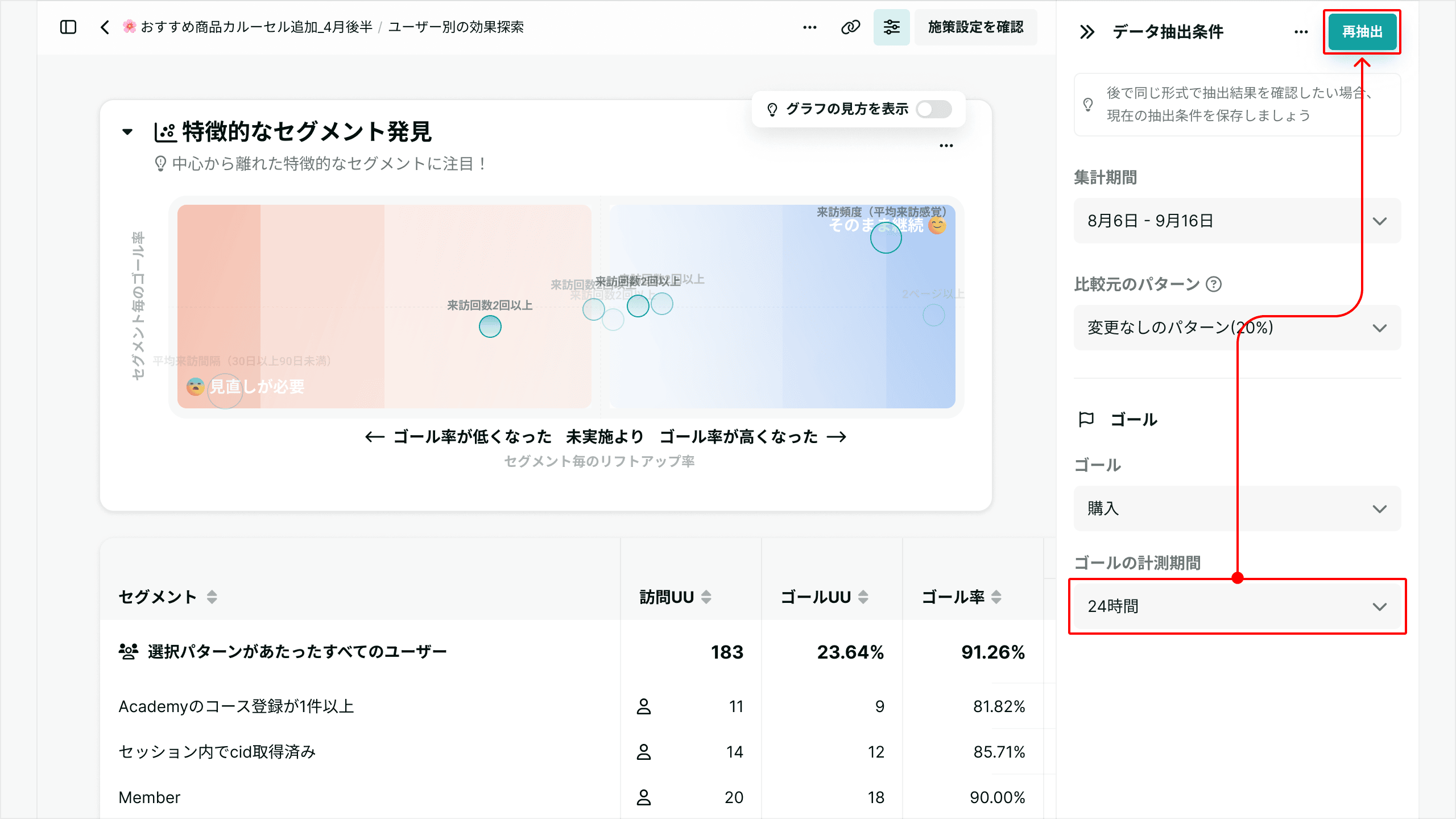
Task: Click the 再抽出 button
Action: point(1362,32)
